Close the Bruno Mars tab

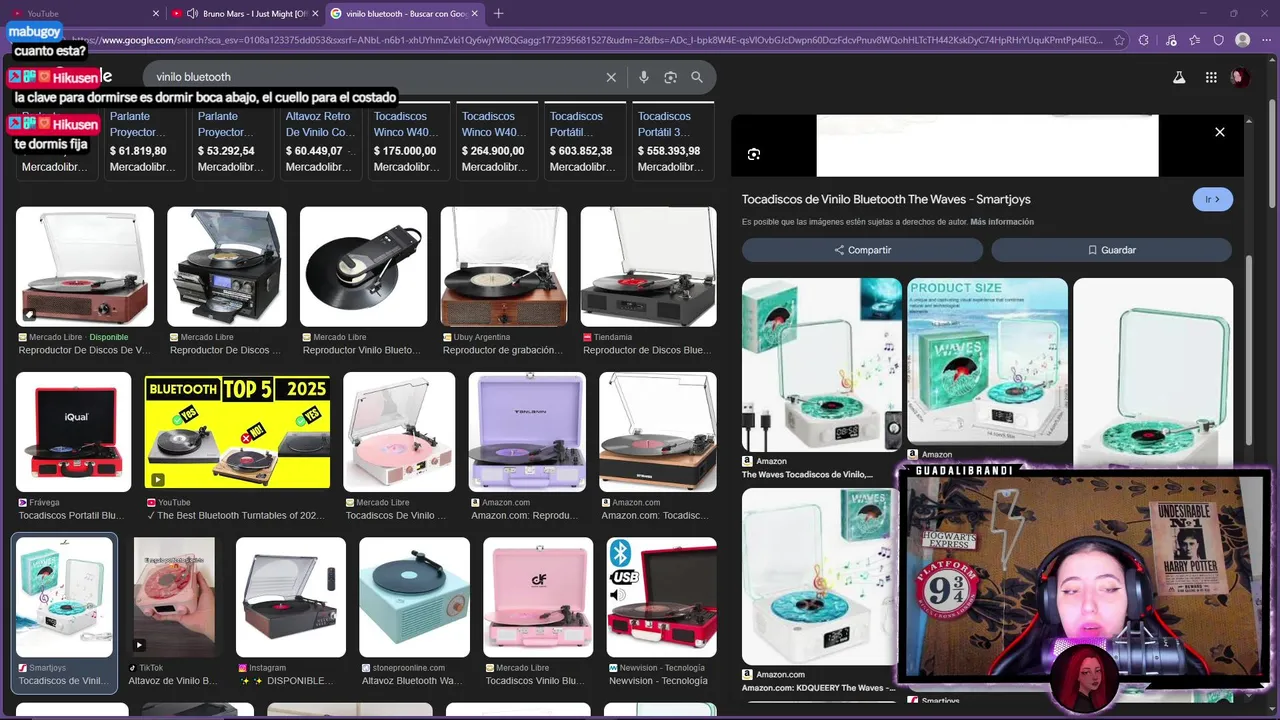[315, 13]
